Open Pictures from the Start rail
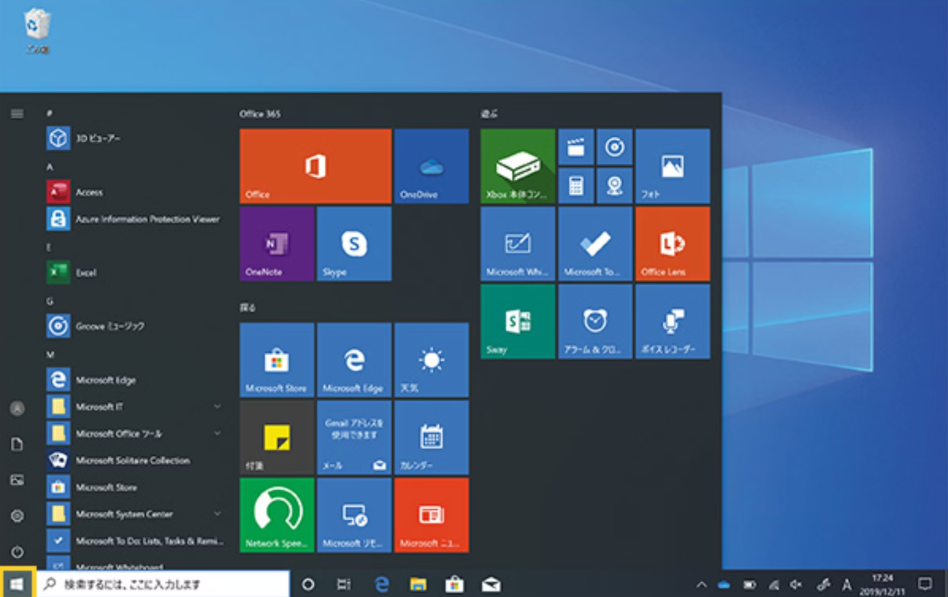 [18, 480]
